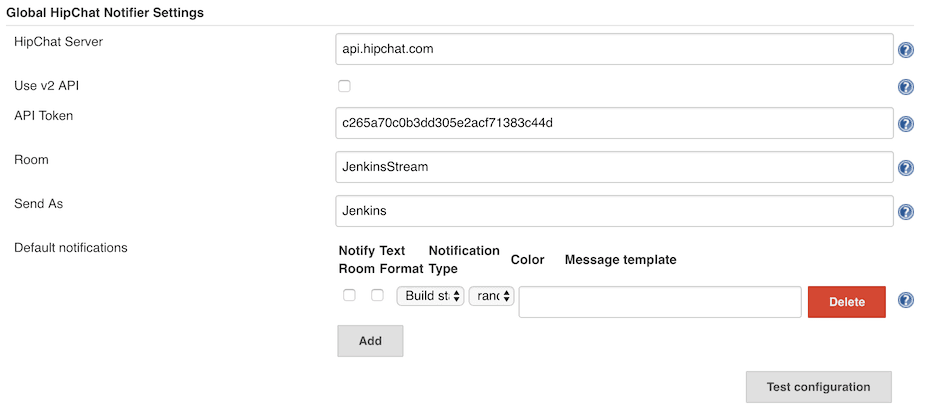Open help for Default notifications row
Image resolution: width=926 pixels, height=417 pixels.
[906, 300]
